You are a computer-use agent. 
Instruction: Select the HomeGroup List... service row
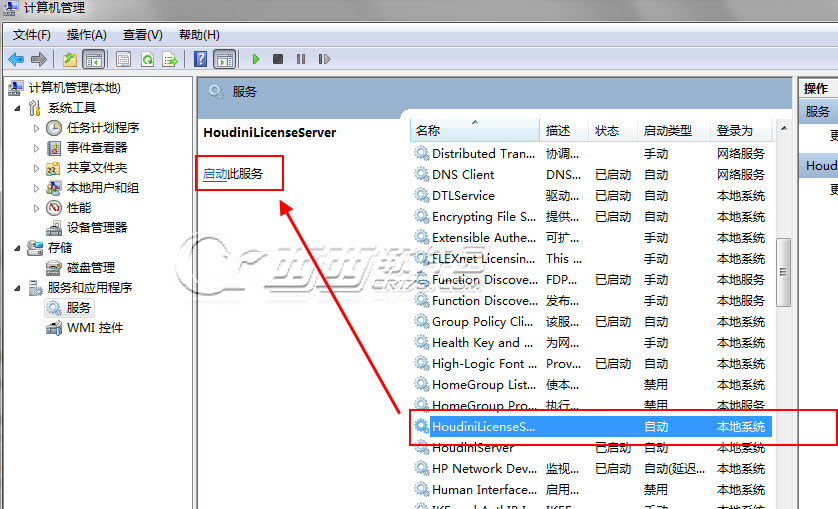point(592,384)
